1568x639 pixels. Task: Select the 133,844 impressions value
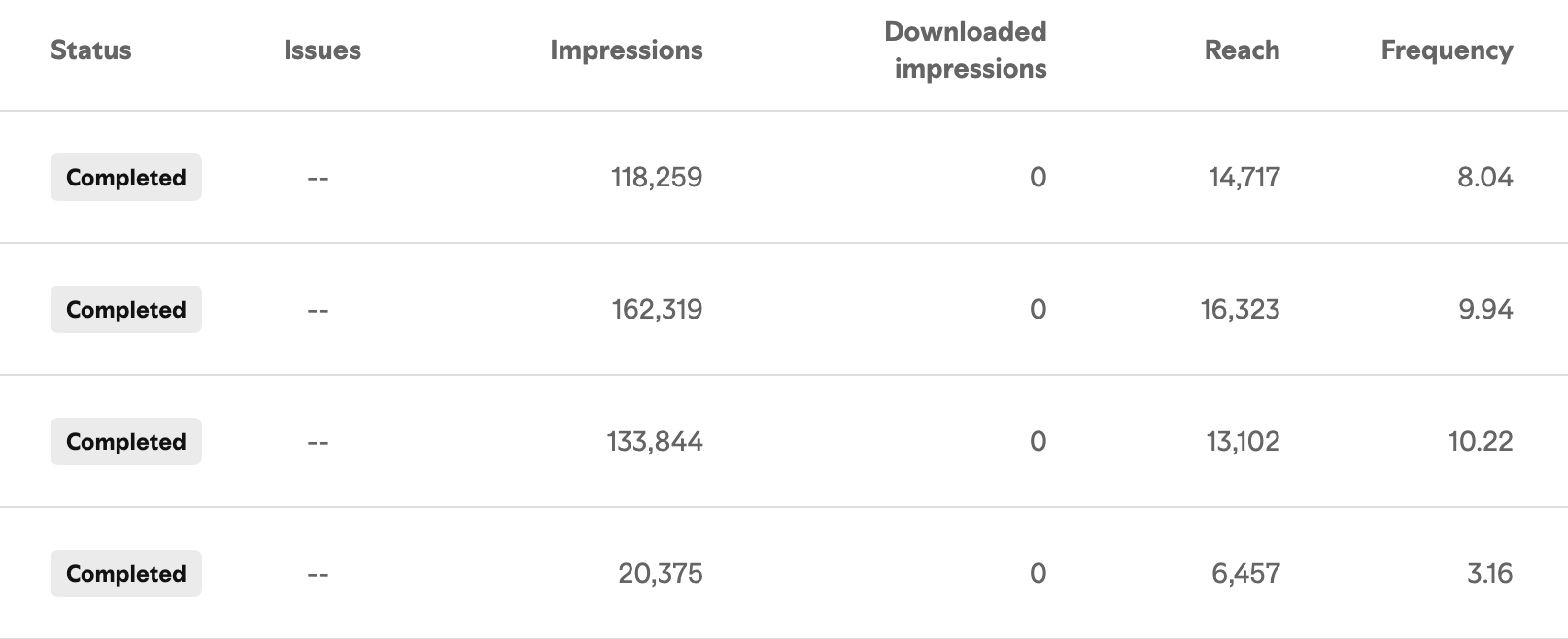(x=655, y=442)
